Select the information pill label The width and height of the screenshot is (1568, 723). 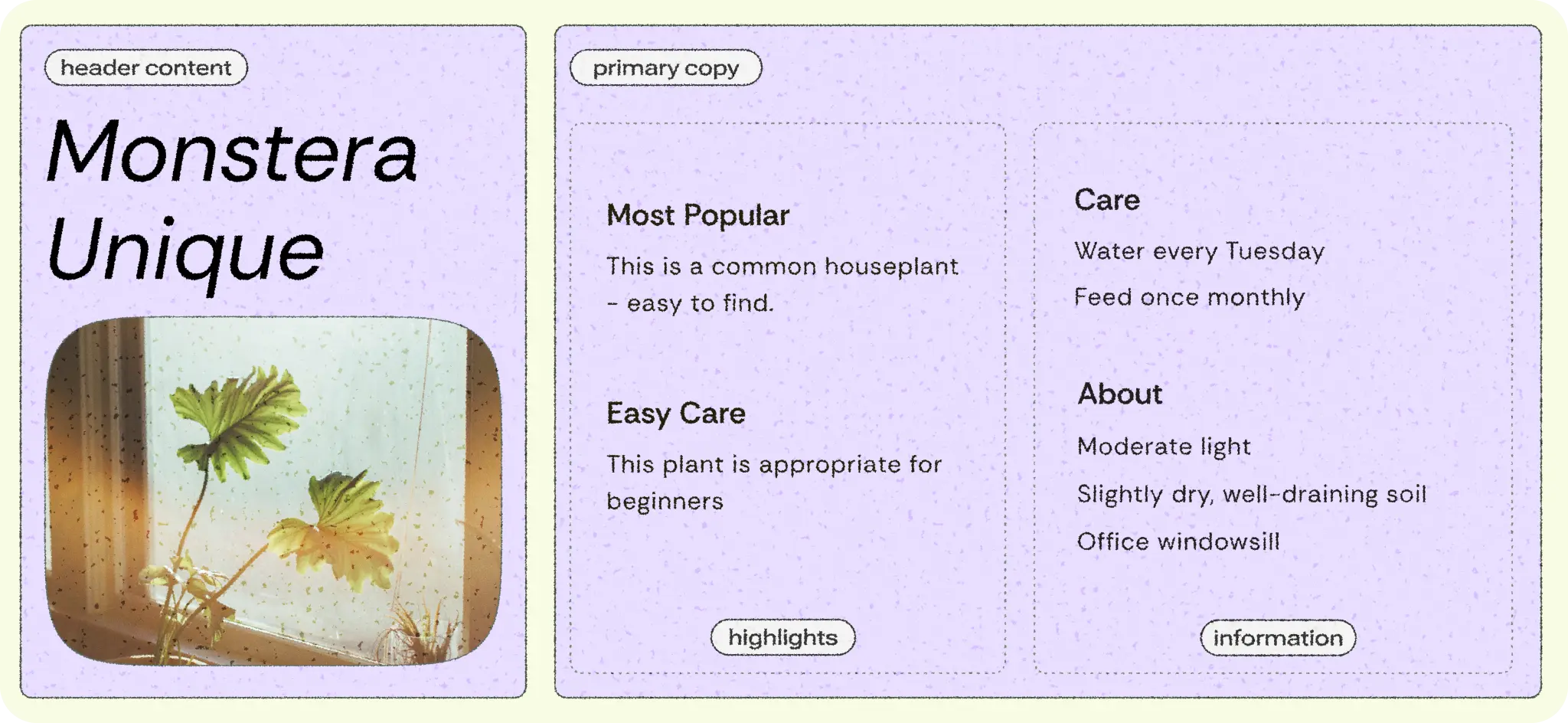click(1278, 638)
